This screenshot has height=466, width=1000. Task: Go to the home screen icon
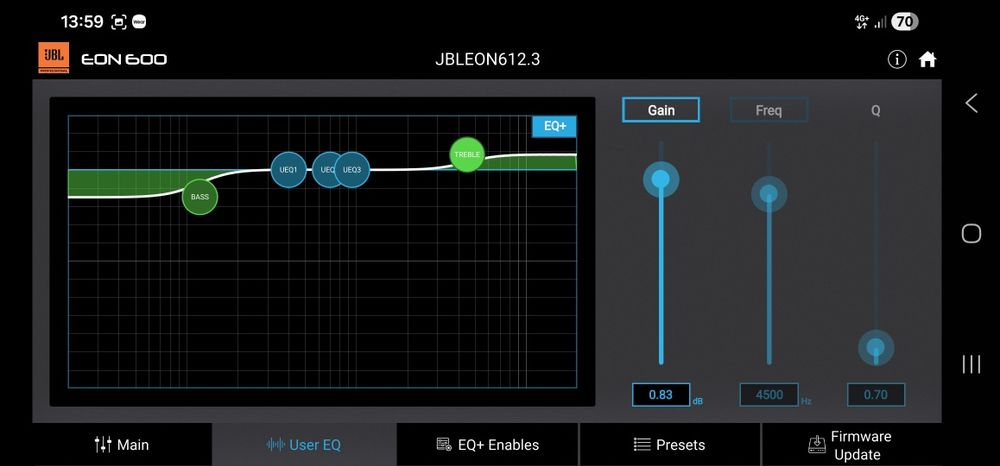[927, 59]
